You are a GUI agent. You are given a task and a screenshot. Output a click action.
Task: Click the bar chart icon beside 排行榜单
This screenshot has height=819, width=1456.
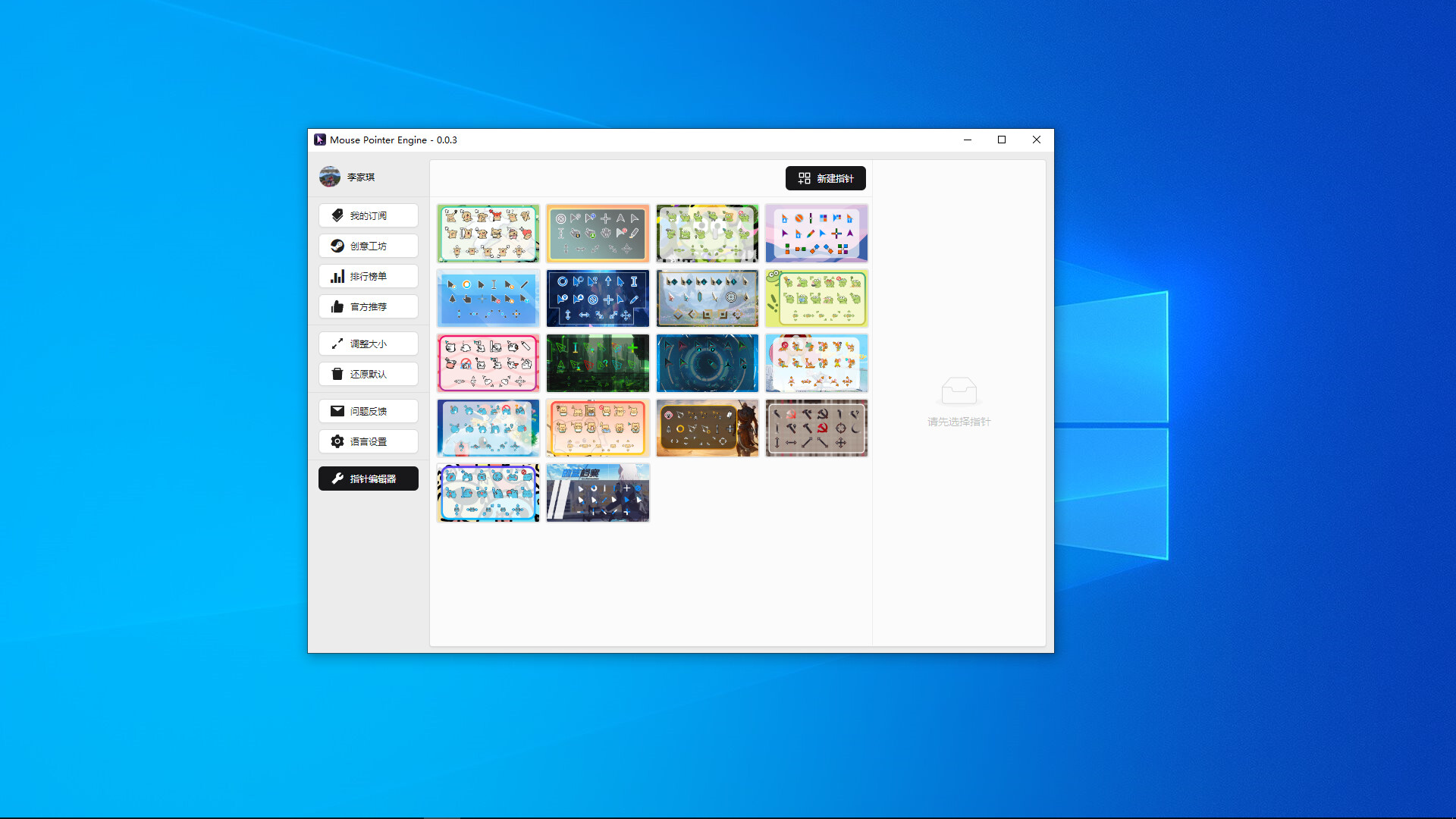(337, 276)
